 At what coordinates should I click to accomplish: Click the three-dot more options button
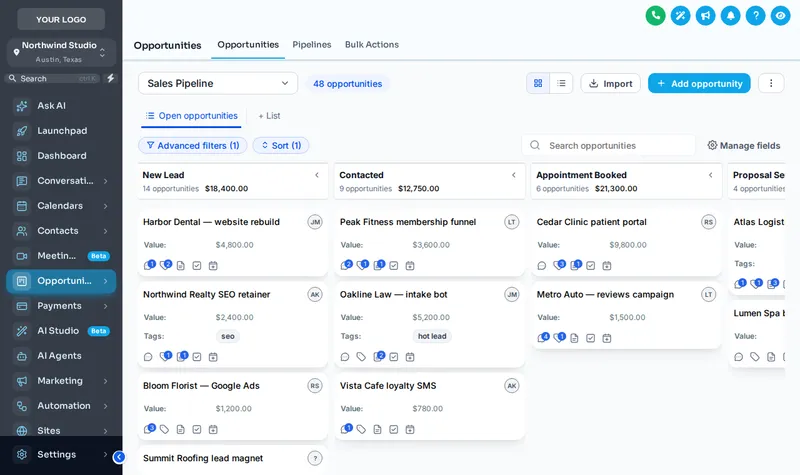click(x=771, y=83)
